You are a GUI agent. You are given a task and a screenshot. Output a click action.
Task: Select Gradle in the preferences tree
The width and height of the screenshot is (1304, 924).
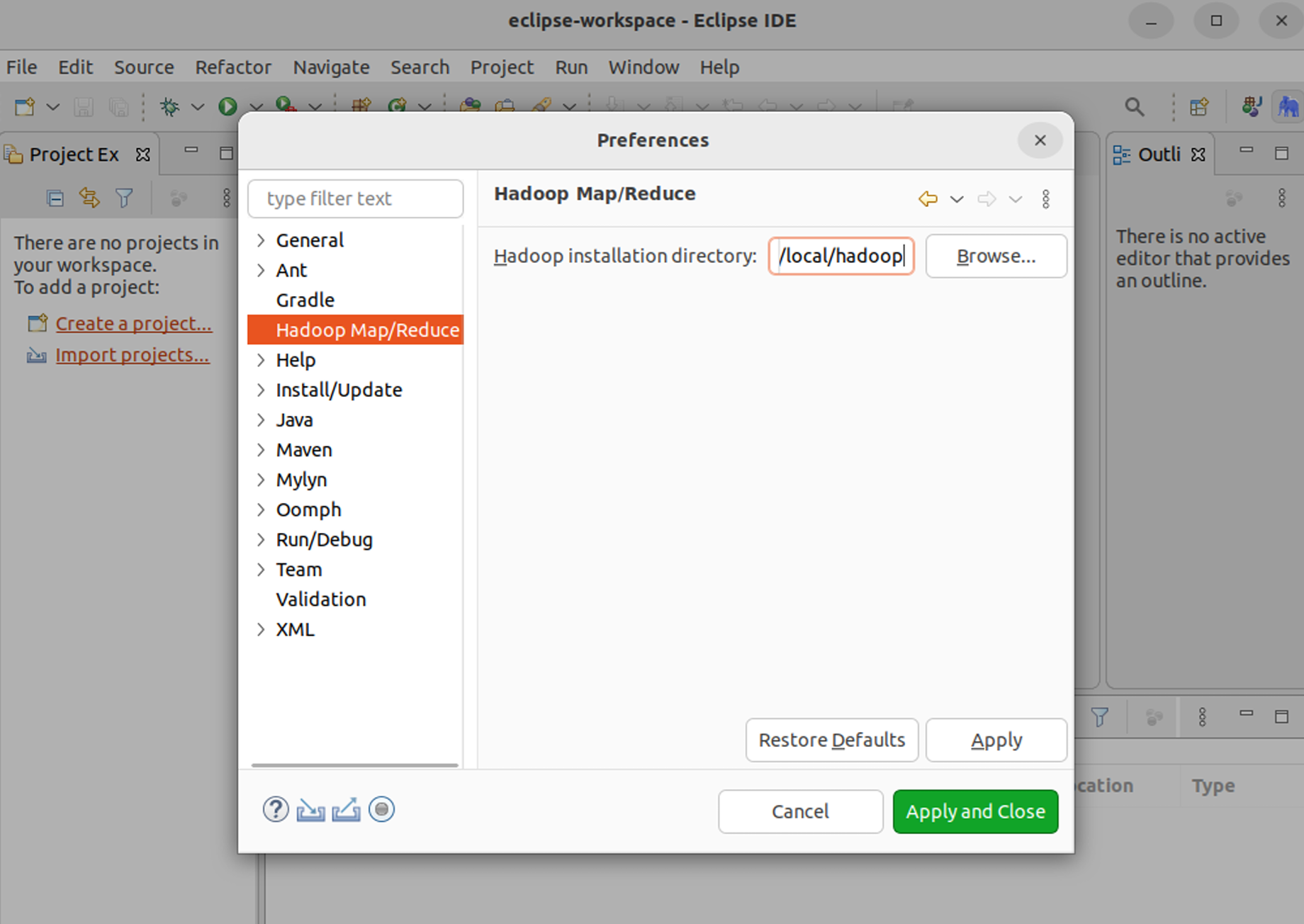point(305,300)
